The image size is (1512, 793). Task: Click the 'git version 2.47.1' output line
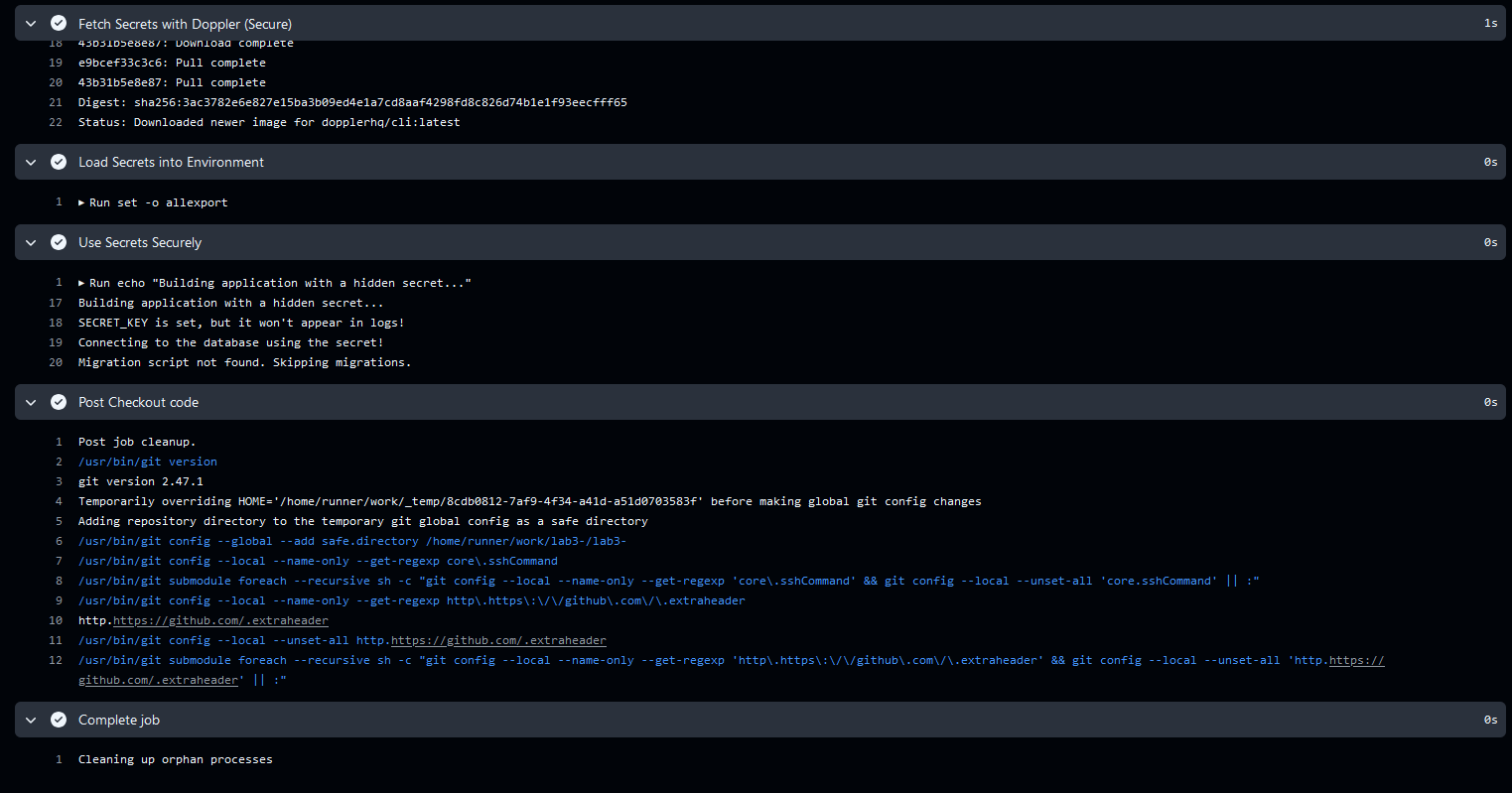pyautogui.click(x=141, y=481)
